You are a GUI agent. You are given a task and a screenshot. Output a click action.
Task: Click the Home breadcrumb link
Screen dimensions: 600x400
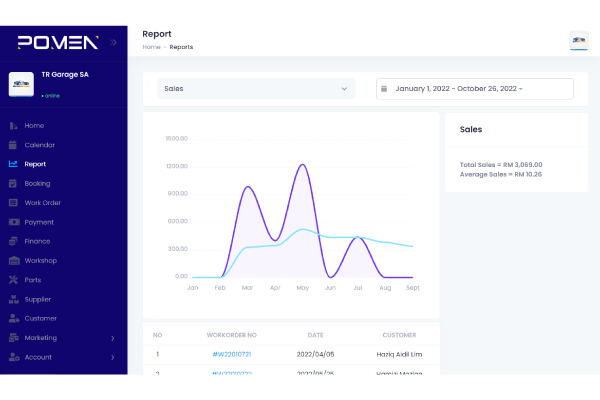point(152,47)
